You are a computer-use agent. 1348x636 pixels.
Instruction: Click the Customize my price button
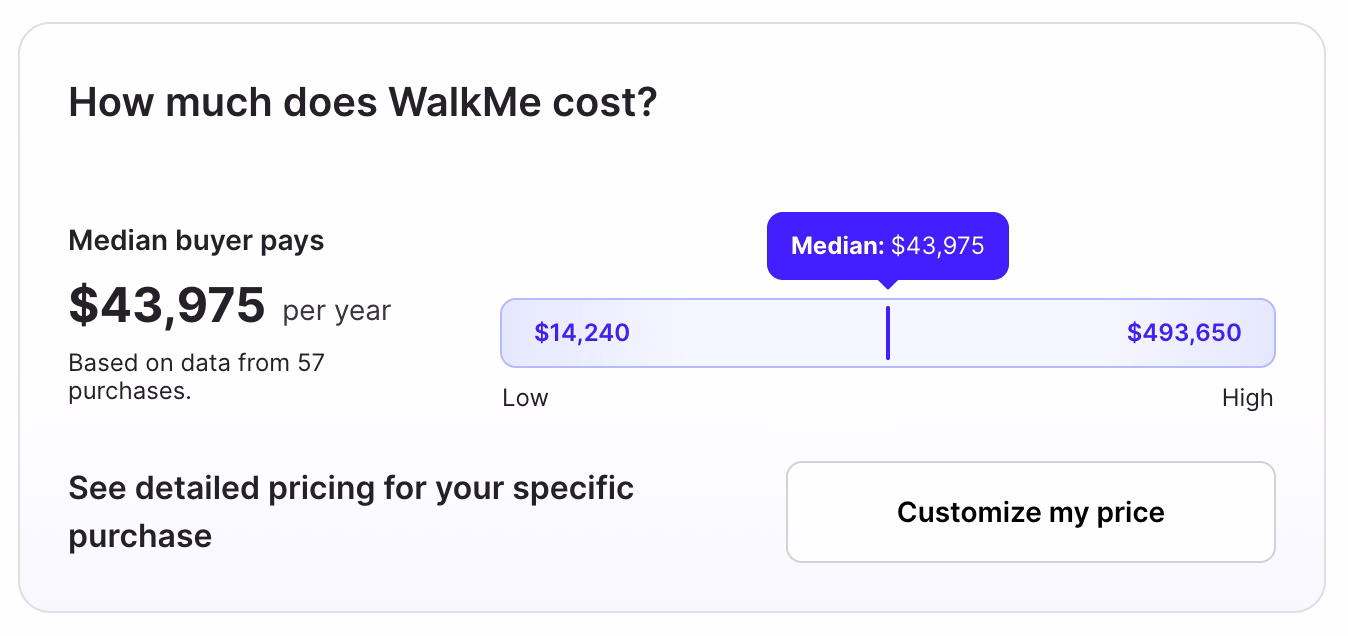1030,511
